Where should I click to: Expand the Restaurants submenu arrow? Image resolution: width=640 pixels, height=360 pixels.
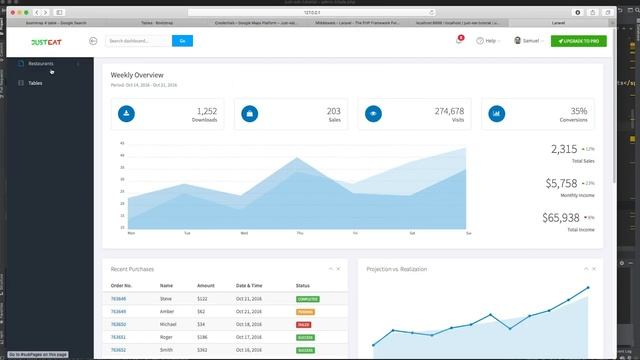(78, 64)
